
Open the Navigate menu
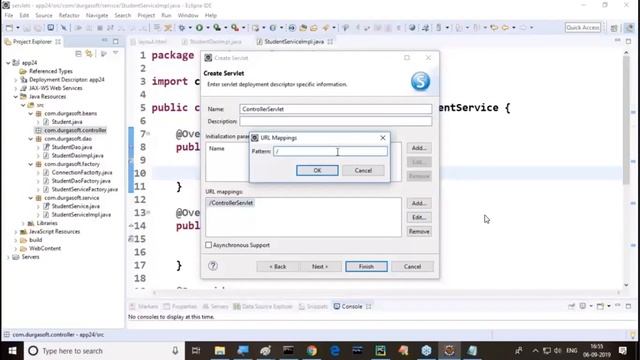[x=97, y=15]
